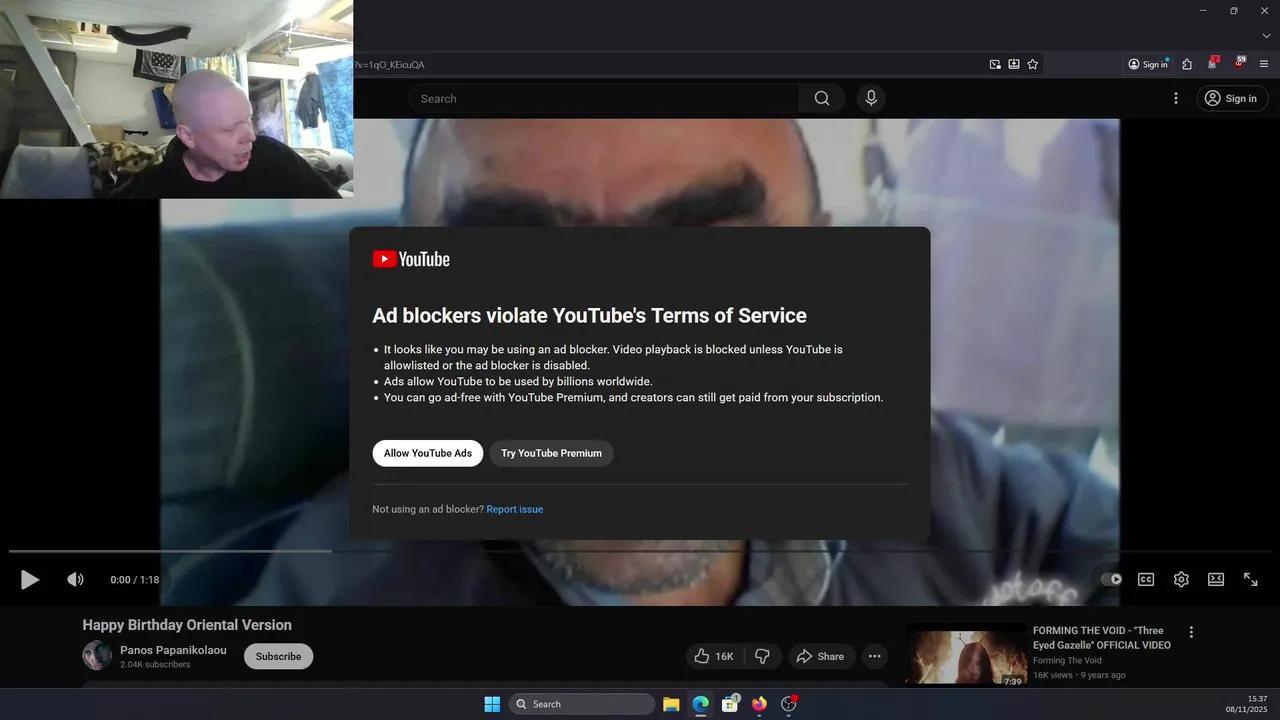Open the extension icon with red 7 badge
The height and width of the screenshot is (720, 1280).
pos(1213,63)
